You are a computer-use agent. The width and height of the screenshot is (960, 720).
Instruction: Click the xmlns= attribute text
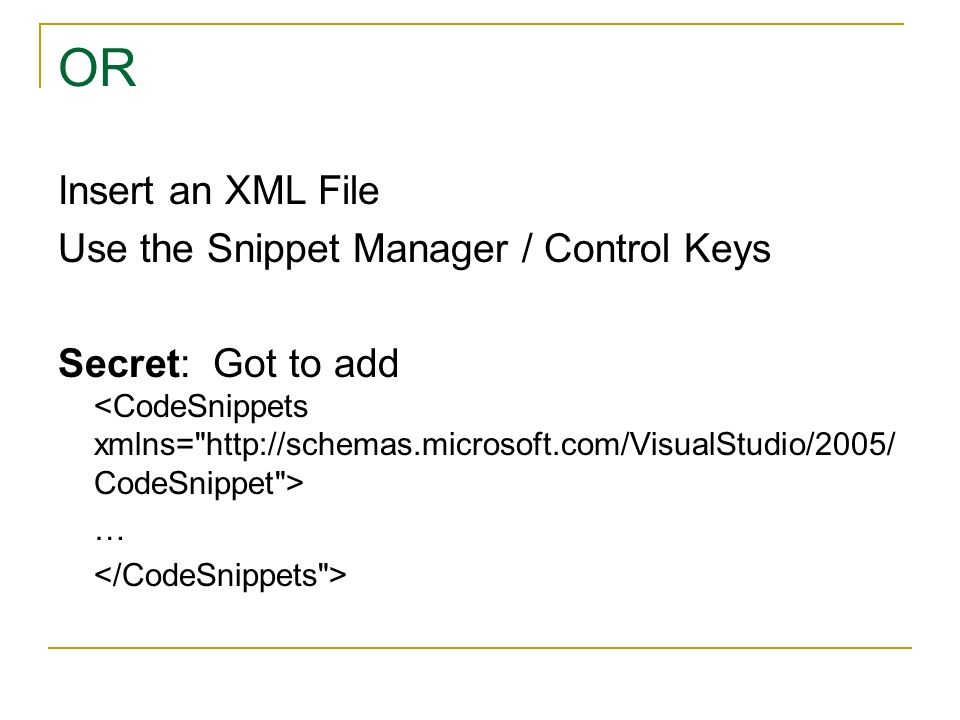144,444
